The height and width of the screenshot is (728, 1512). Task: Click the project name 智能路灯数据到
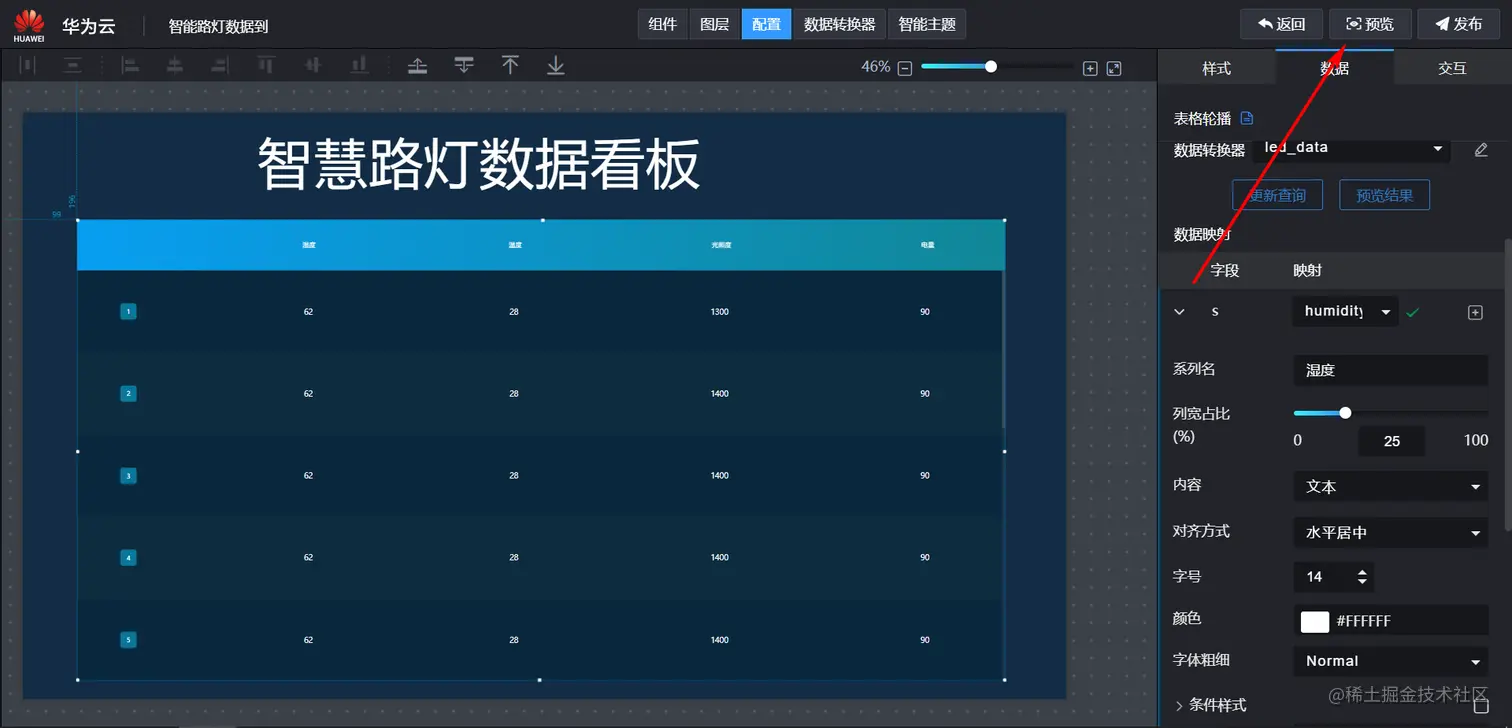pos(218,26)
